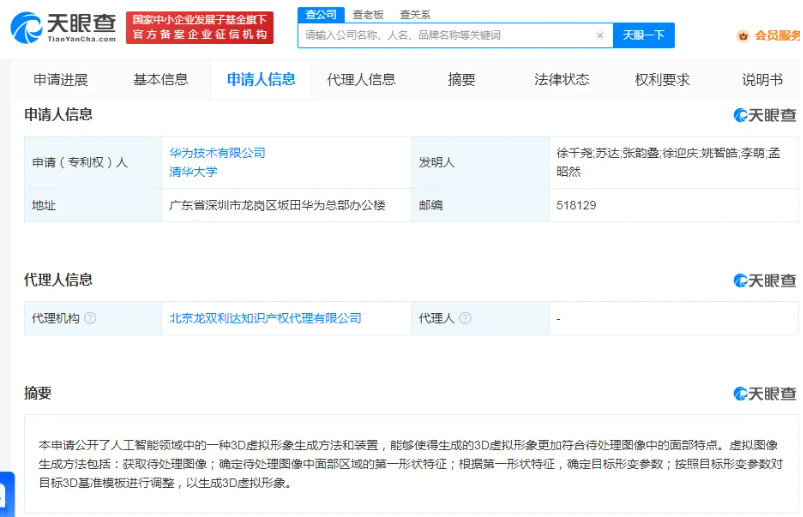Show help icon beside 代理机构
803x517 pixels.
(90, 318)
